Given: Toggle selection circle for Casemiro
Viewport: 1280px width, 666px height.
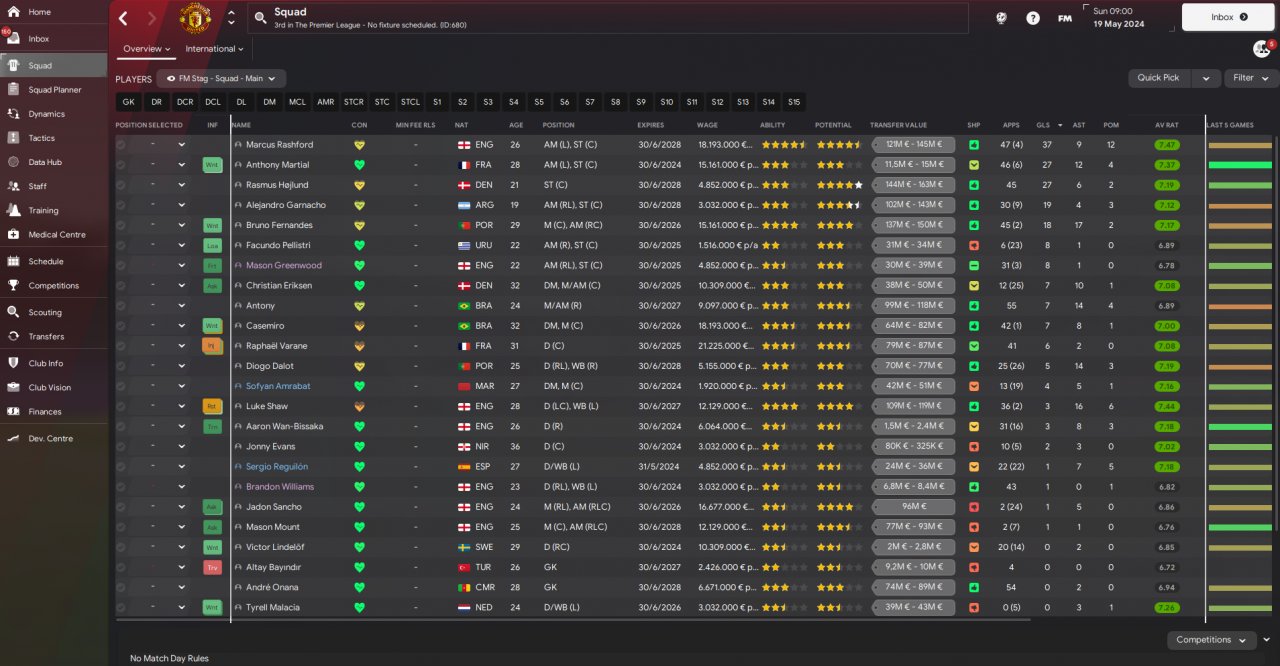Looking at the screenshot, I should 121,326.
